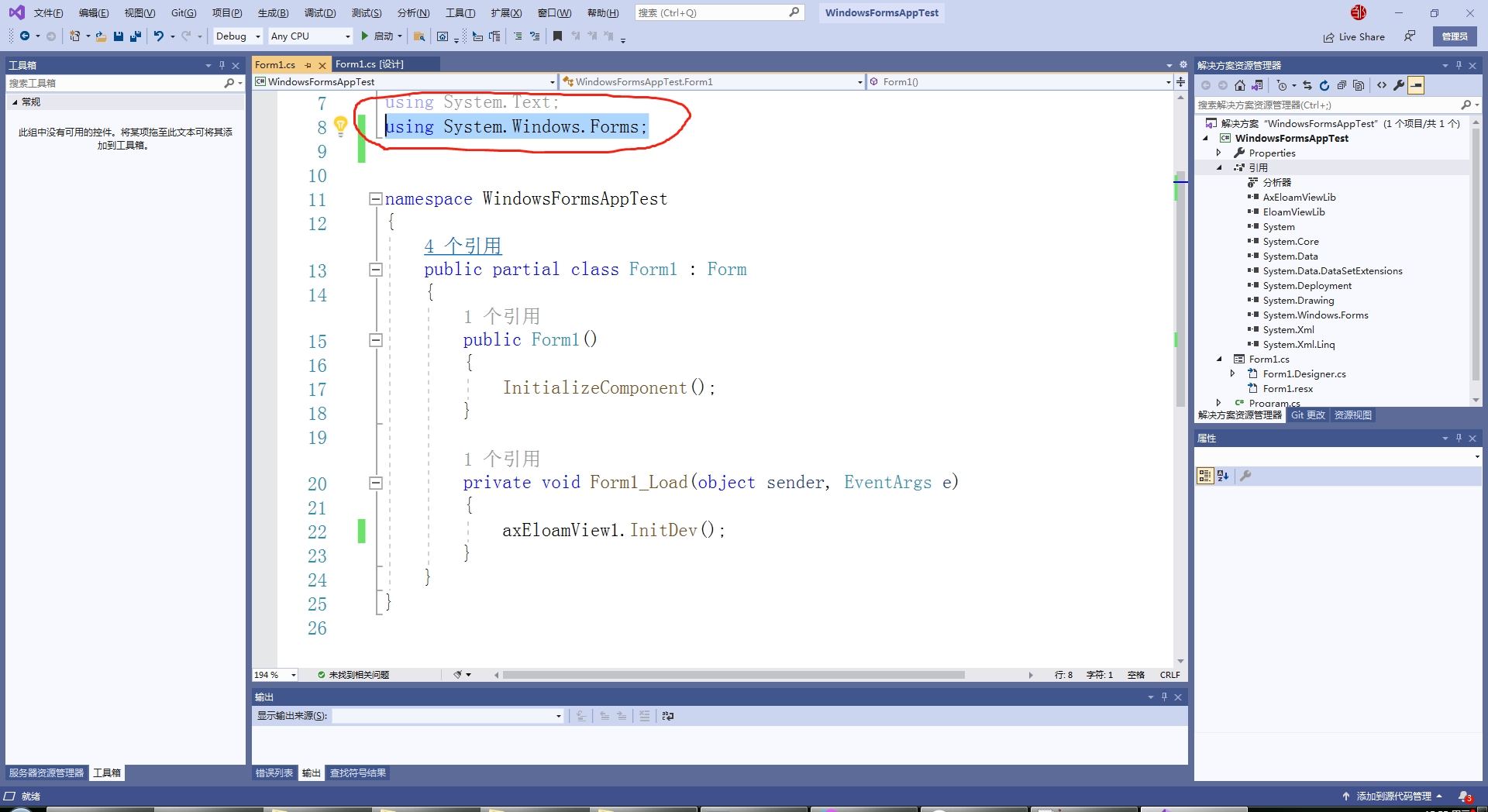Click in the 搜索 (Ctrl+Q) search box

tap(719, 12)
